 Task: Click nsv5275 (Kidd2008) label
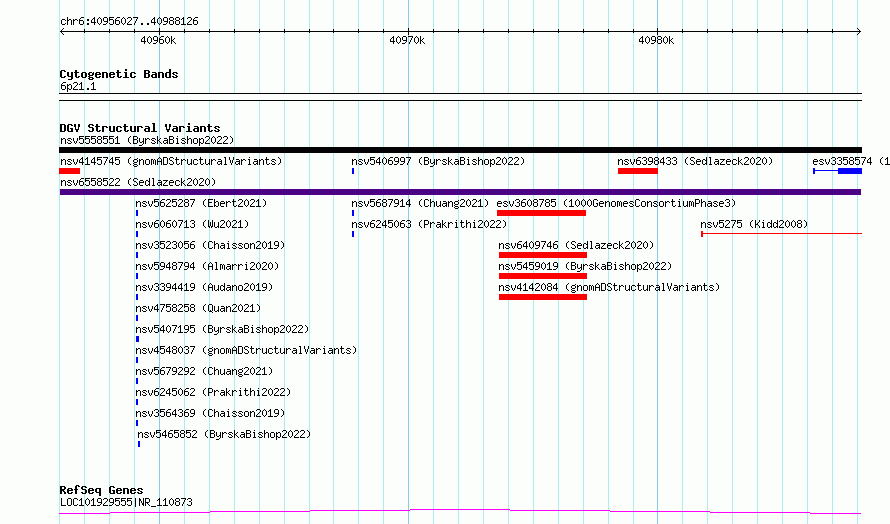(754, 224)
